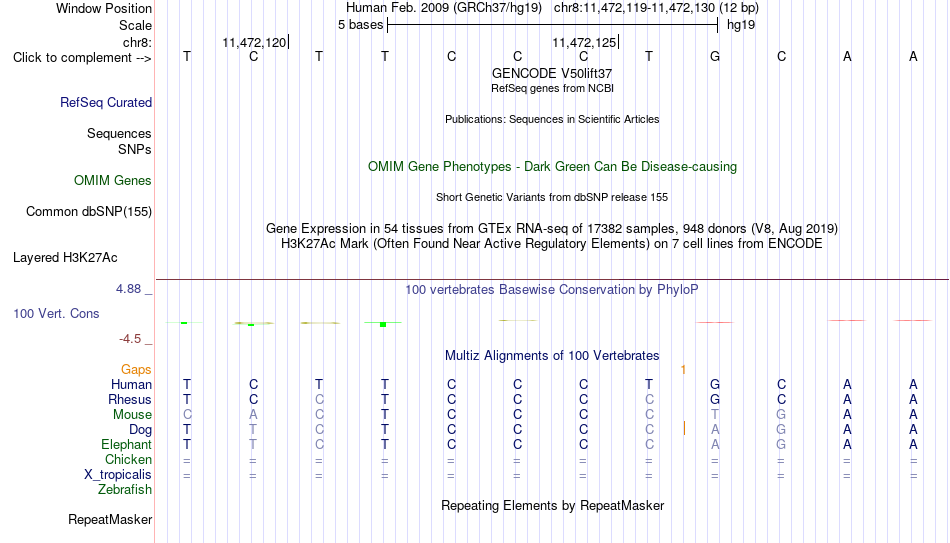This screenshot has height=543, width=950.
Task: Open the 100 Vert. Cons track label
Action: (56, 313)
